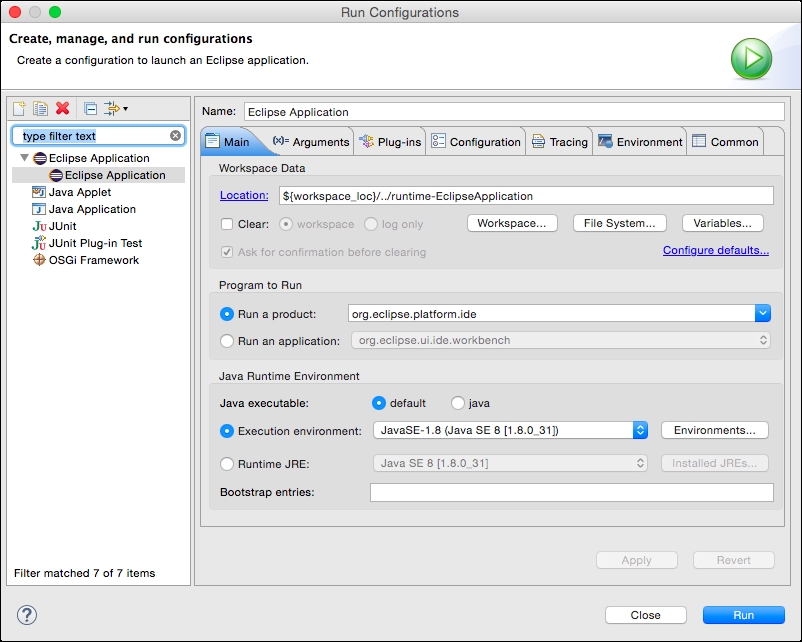This screenshot has height=642, width=802.
Task: Collapse the Eclipse Application tree node
Action: 24,158
